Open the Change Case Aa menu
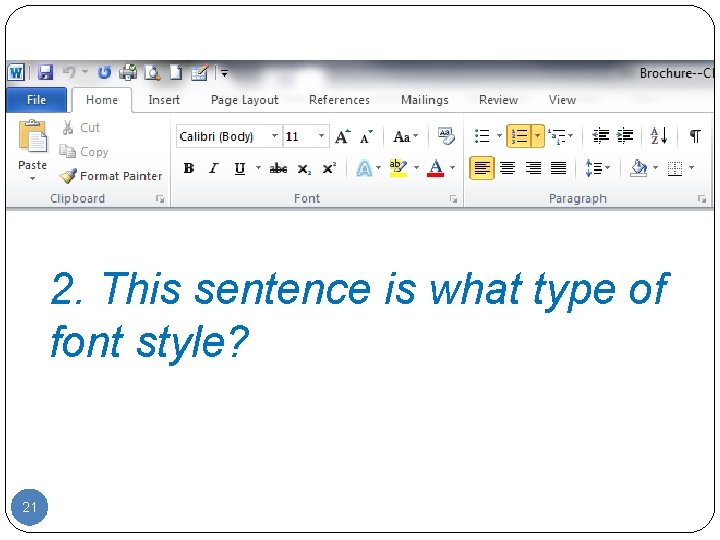This screenshot has height=540, width=720. click(x=405, y=136)
